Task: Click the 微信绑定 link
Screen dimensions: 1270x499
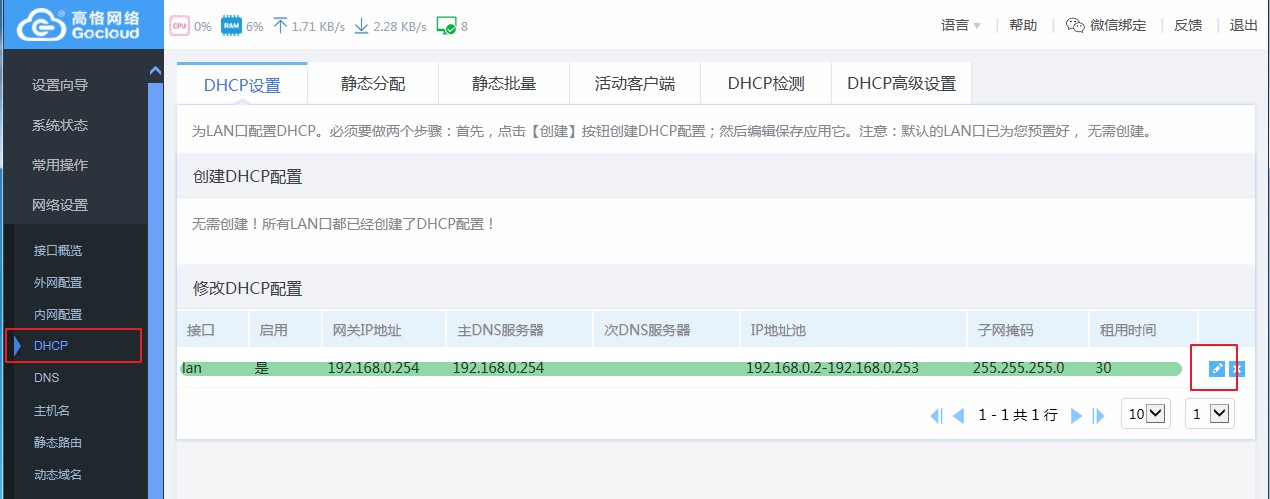Action: point(1119,26)
